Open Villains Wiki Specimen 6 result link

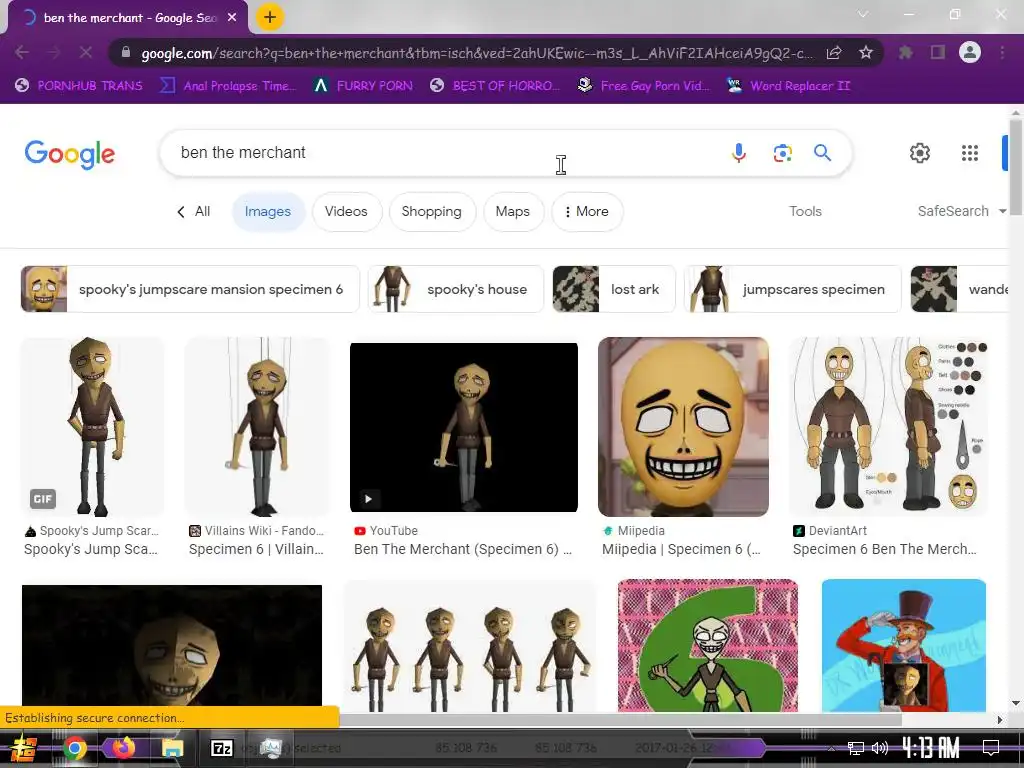click(256, 549)
